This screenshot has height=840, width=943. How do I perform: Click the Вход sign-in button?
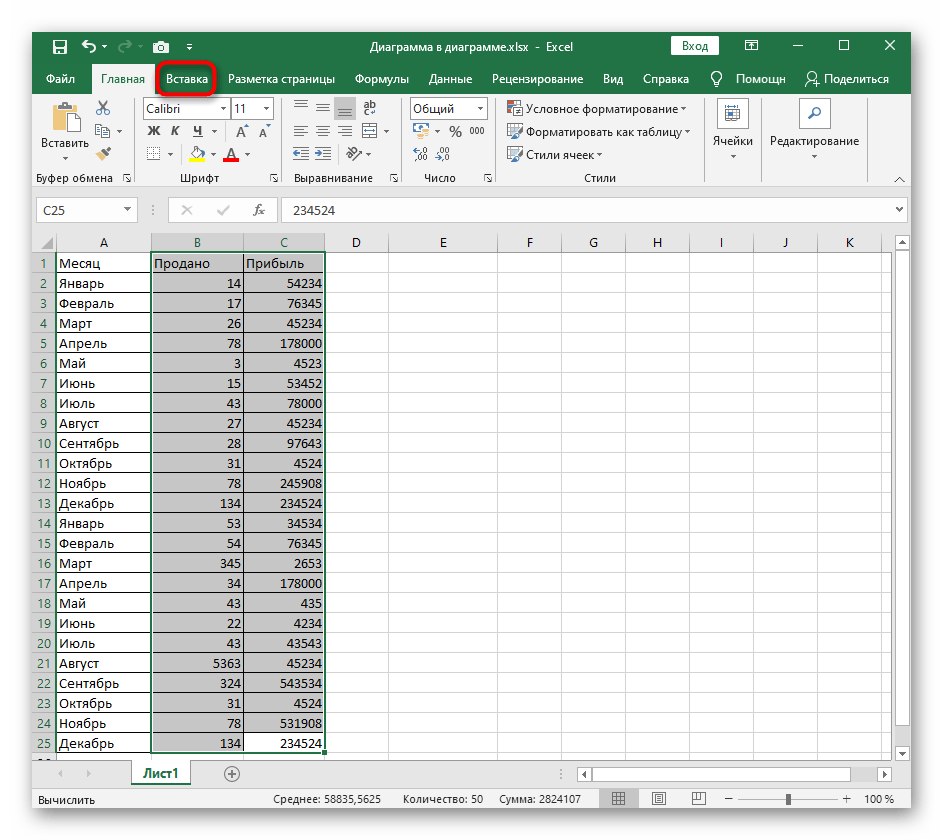[695, 46]
